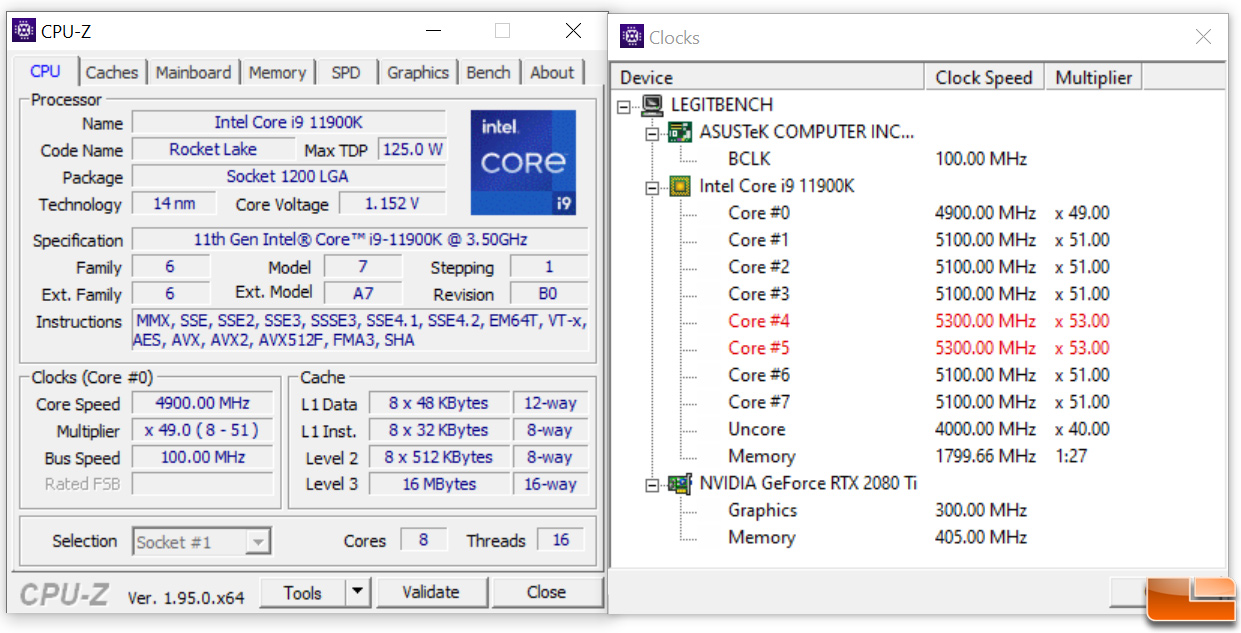Minimize the CPU-Z window
1241x633 pixels.
point(432,31)
